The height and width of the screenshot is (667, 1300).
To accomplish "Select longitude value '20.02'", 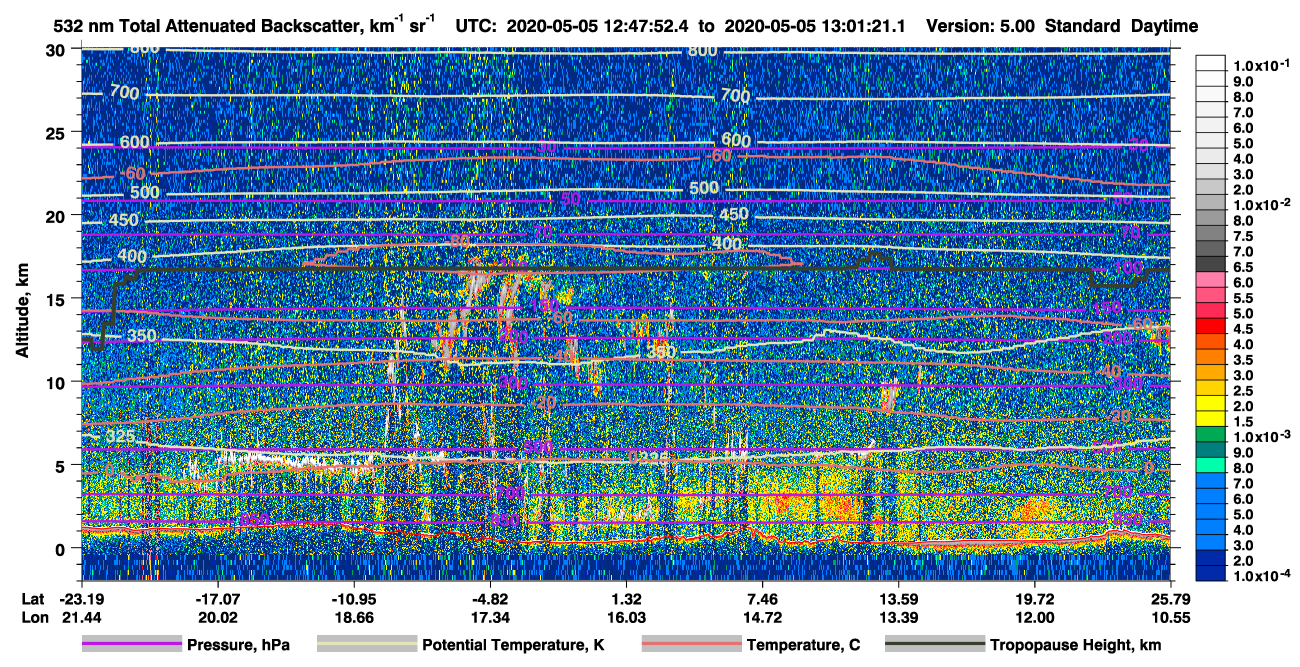I will [x=217, y=617].
